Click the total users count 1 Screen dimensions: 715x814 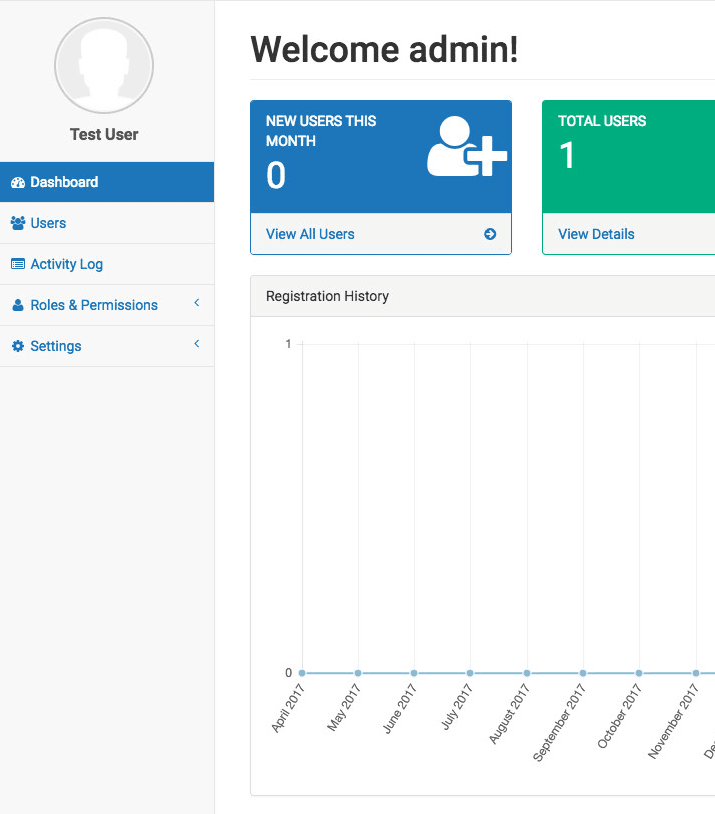tap(567, 155)
